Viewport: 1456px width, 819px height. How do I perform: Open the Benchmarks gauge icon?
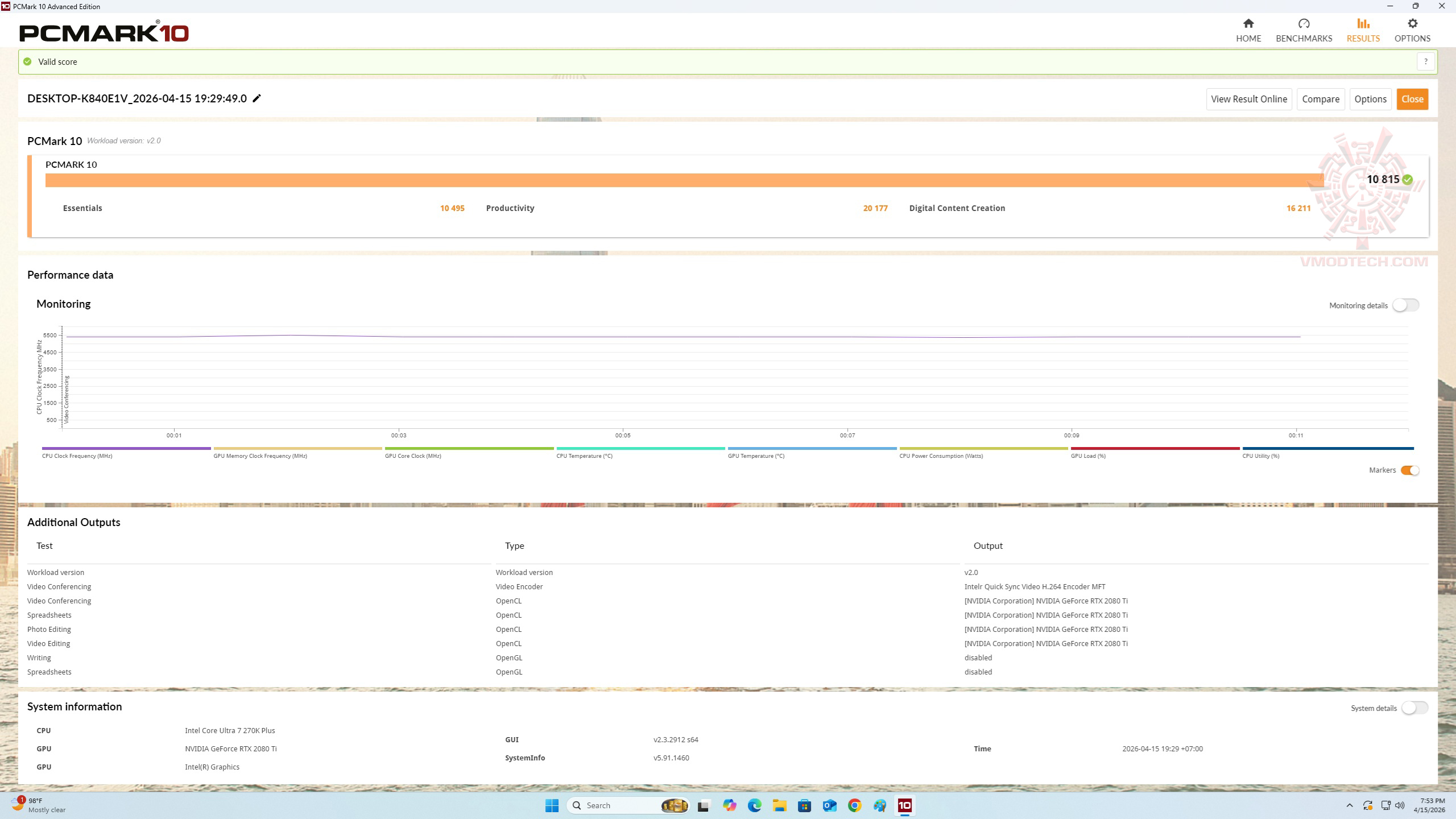pos(1304,24)
